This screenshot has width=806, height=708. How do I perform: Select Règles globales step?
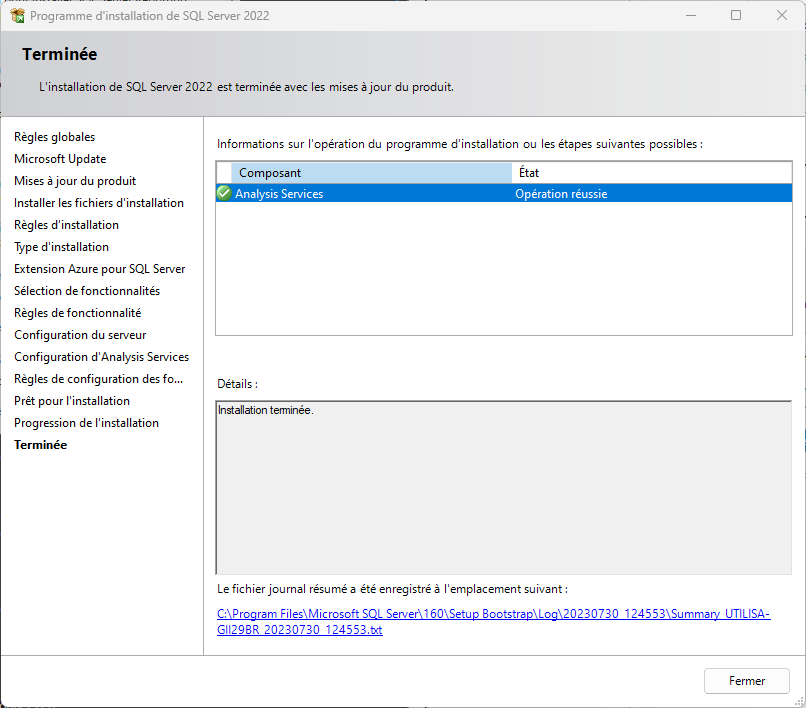(54, 137)
